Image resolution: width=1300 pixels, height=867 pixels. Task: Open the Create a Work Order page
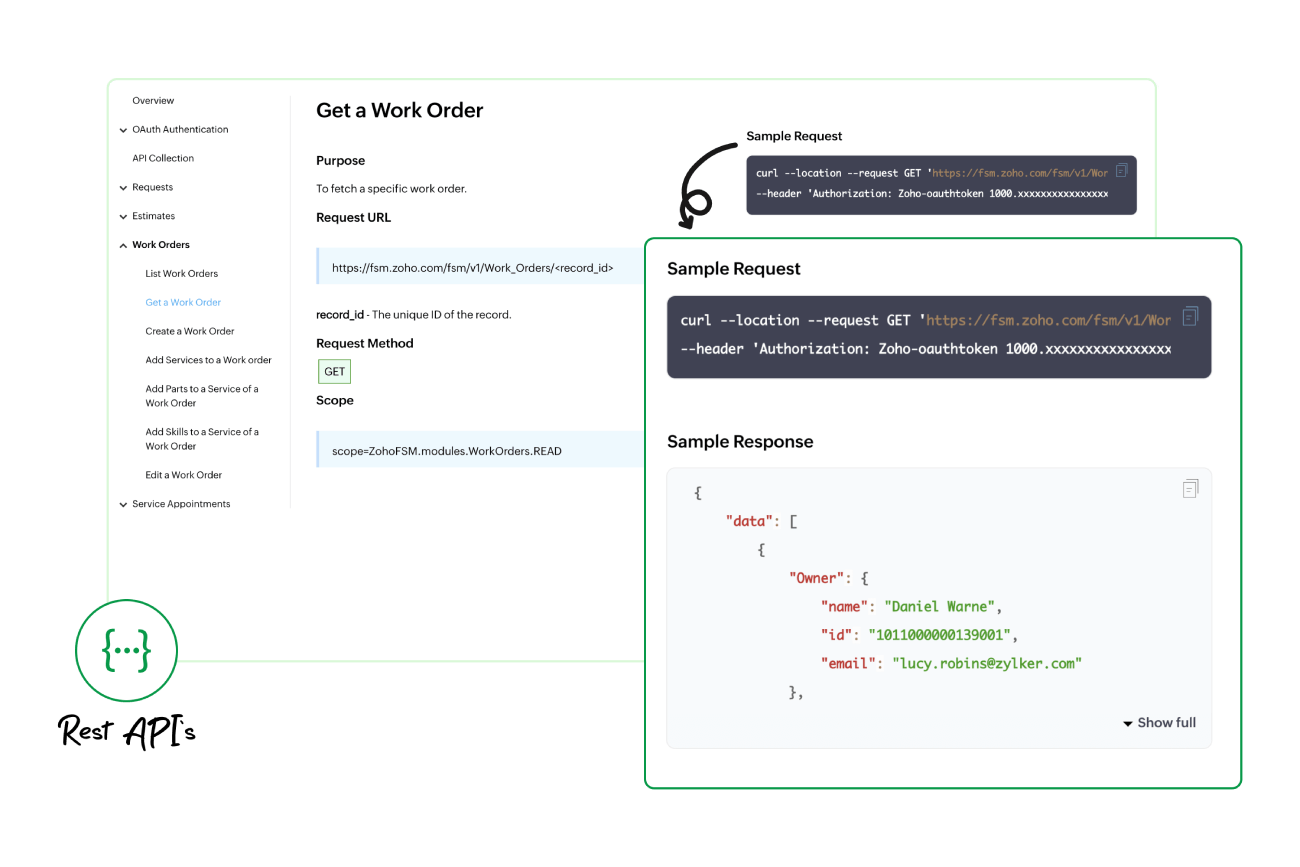click(190, 332)
